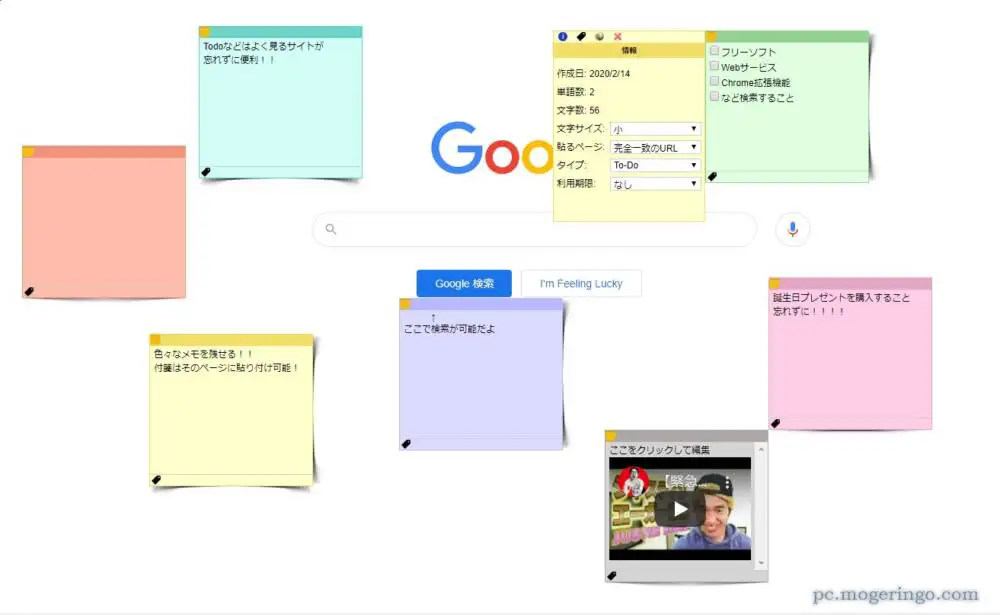Click the red X delete icon in the panel
The image size is (1000, 615).
click(x=617, y=36)
